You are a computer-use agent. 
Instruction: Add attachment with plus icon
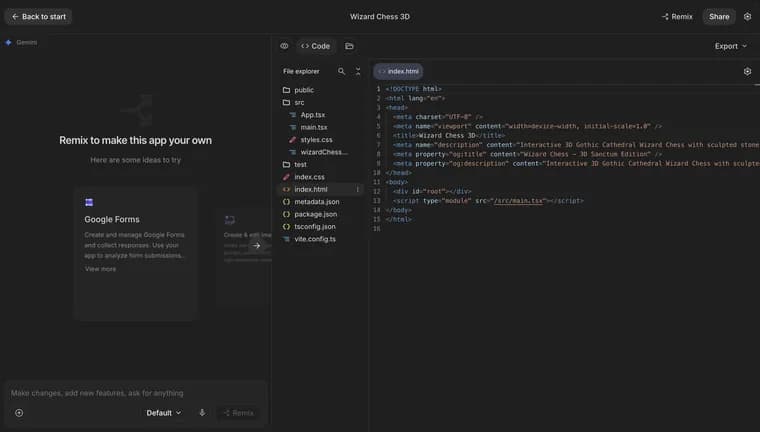click(19, 413)
